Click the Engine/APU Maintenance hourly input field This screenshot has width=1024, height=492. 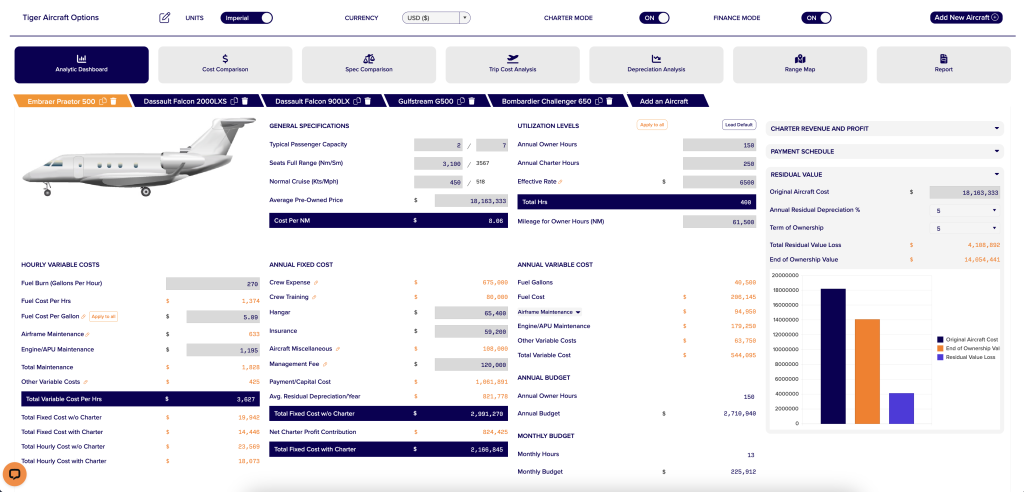pos(223,350)
